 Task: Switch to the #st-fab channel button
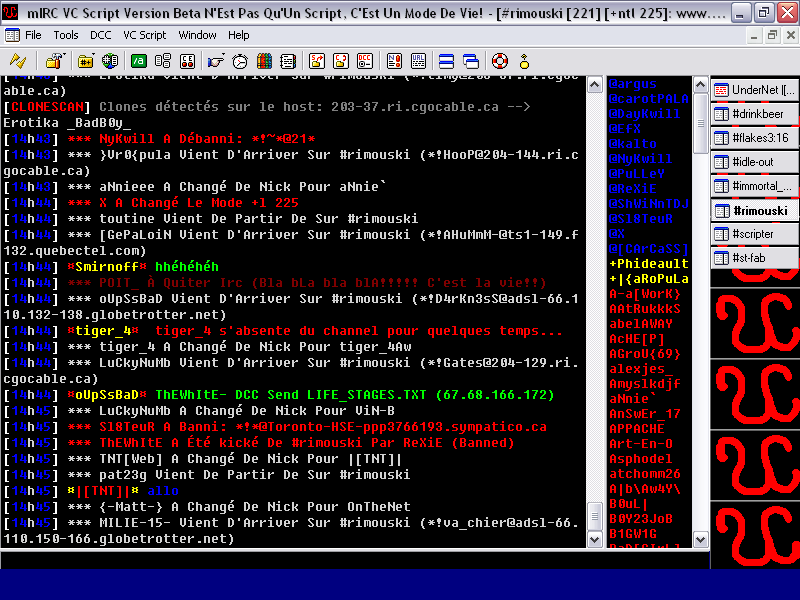tap(755, 258)
